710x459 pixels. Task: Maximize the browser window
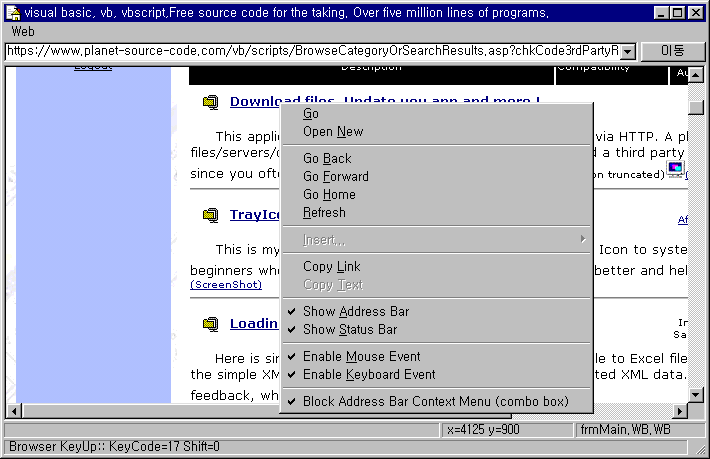(678, 13)
